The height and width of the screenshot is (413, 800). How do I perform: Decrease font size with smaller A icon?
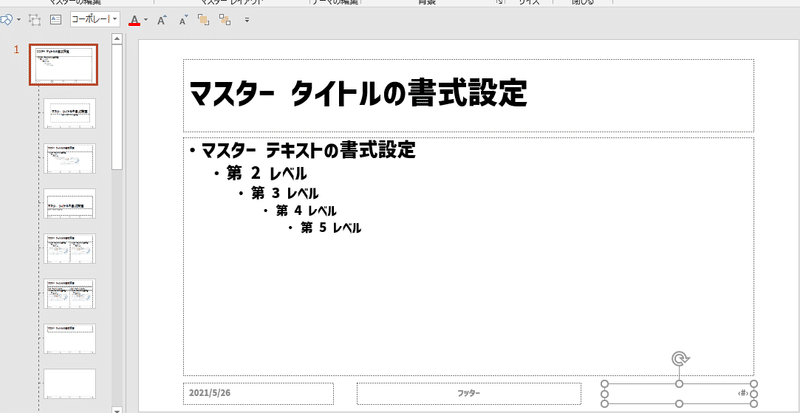click(183, 20)
